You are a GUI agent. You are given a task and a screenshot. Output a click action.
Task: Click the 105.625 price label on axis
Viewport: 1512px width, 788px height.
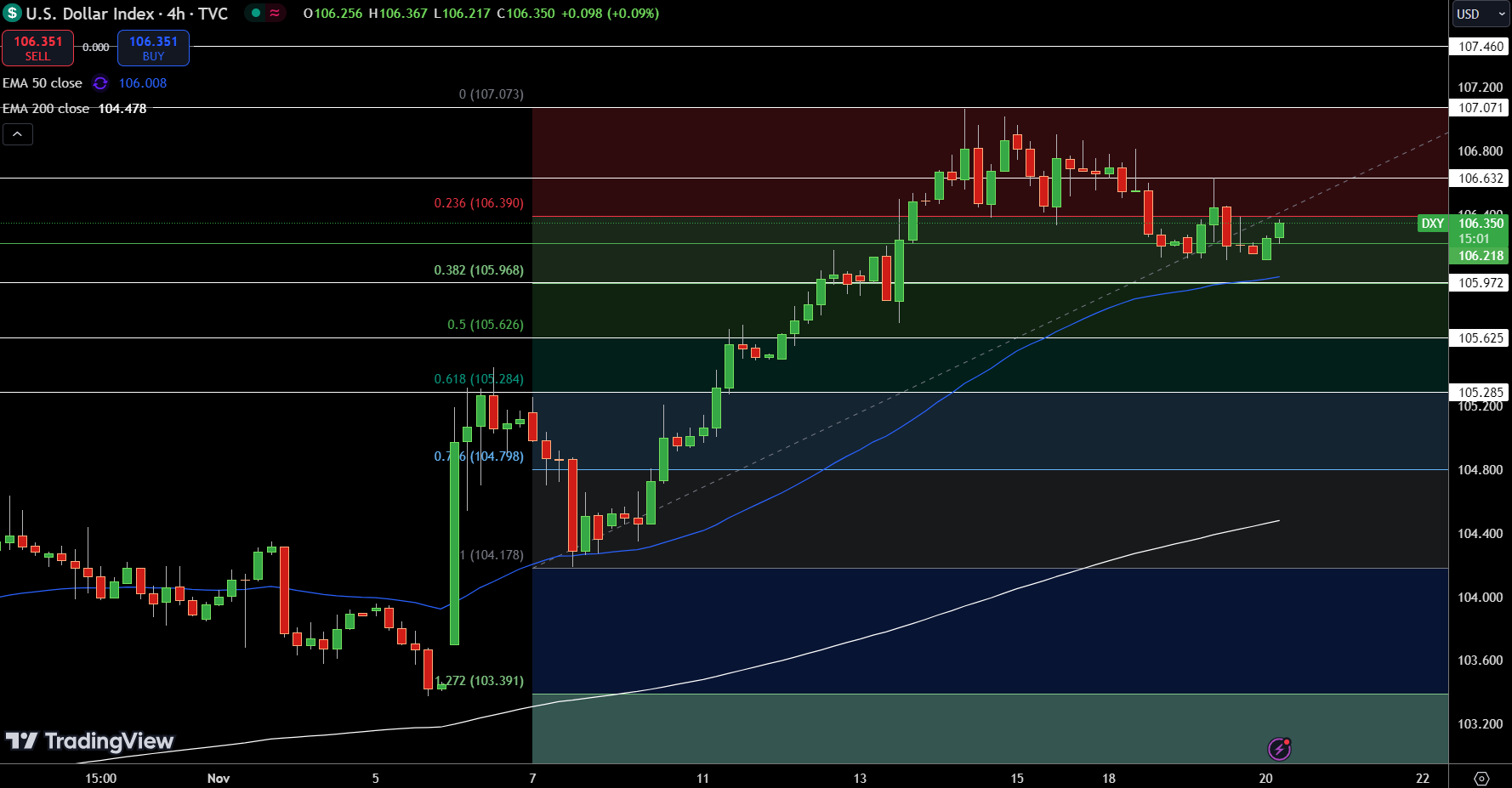[x=1481, y=338]
